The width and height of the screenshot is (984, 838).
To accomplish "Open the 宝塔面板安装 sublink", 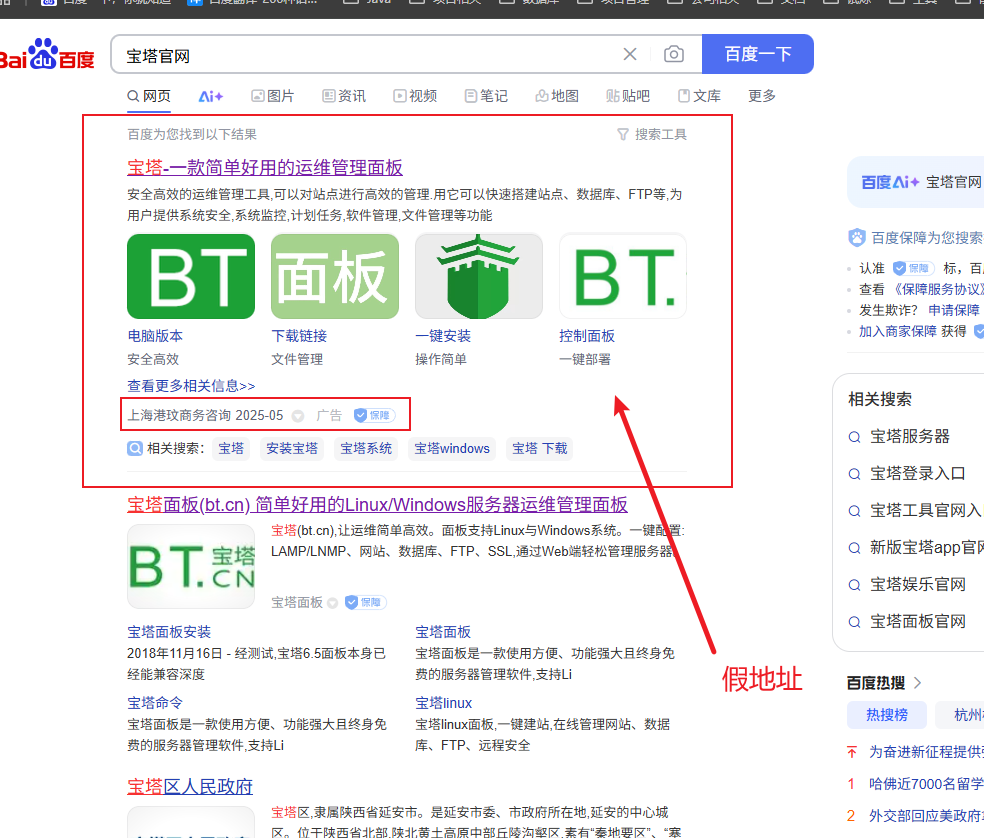I will (x=169, y=632).
